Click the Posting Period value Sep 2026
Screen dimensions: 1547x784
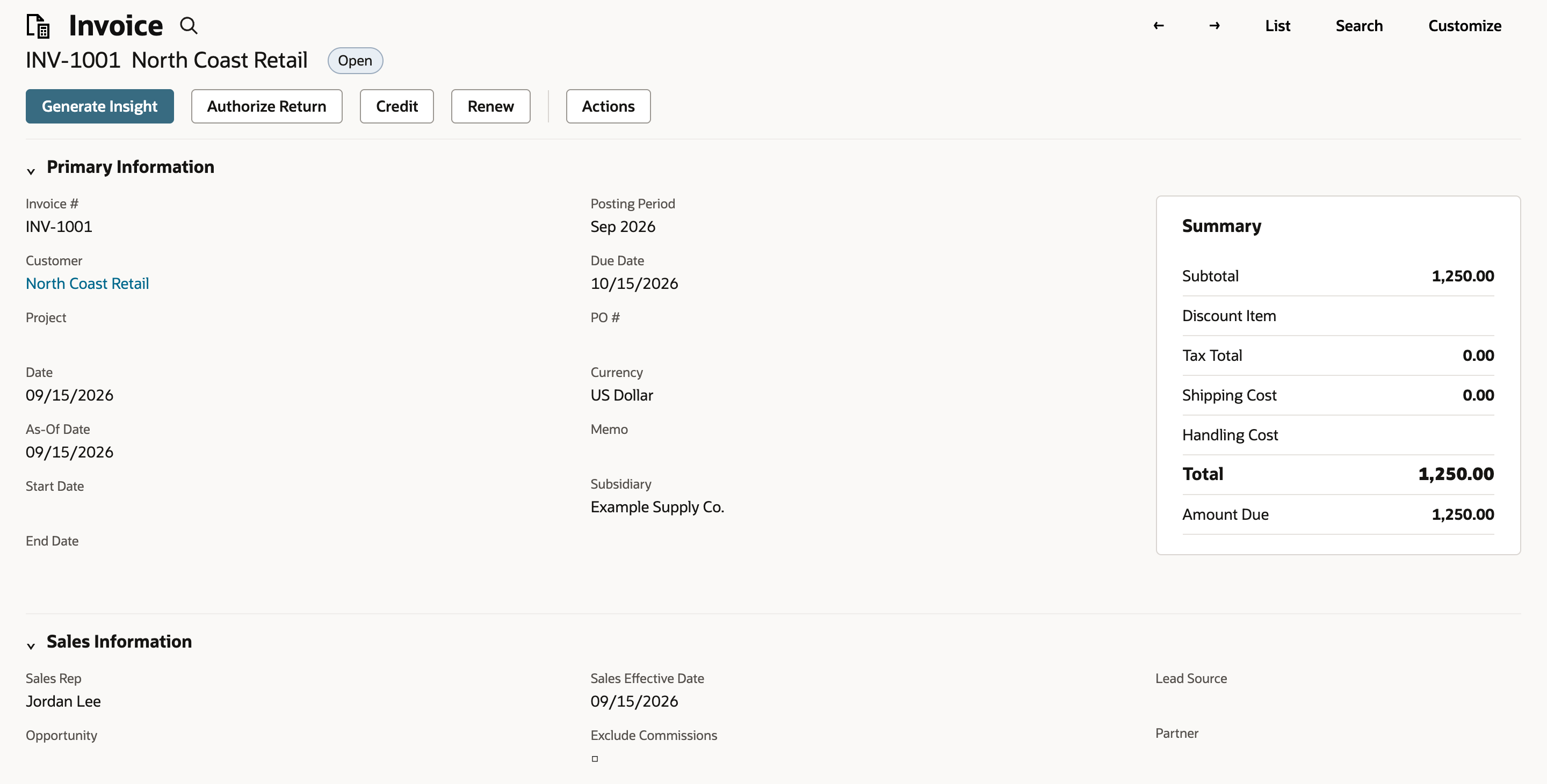[x=623, y=226]
